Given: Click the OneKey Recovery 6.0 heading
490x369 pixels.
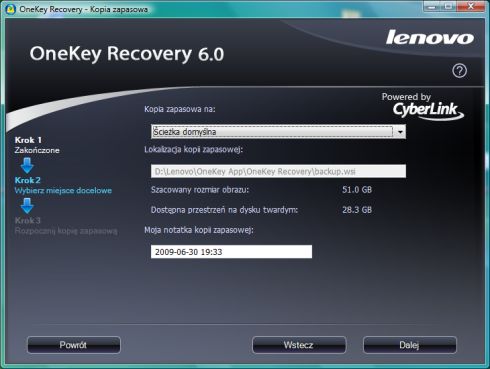Looking at the screenshot, I should [x=127, y=54].
